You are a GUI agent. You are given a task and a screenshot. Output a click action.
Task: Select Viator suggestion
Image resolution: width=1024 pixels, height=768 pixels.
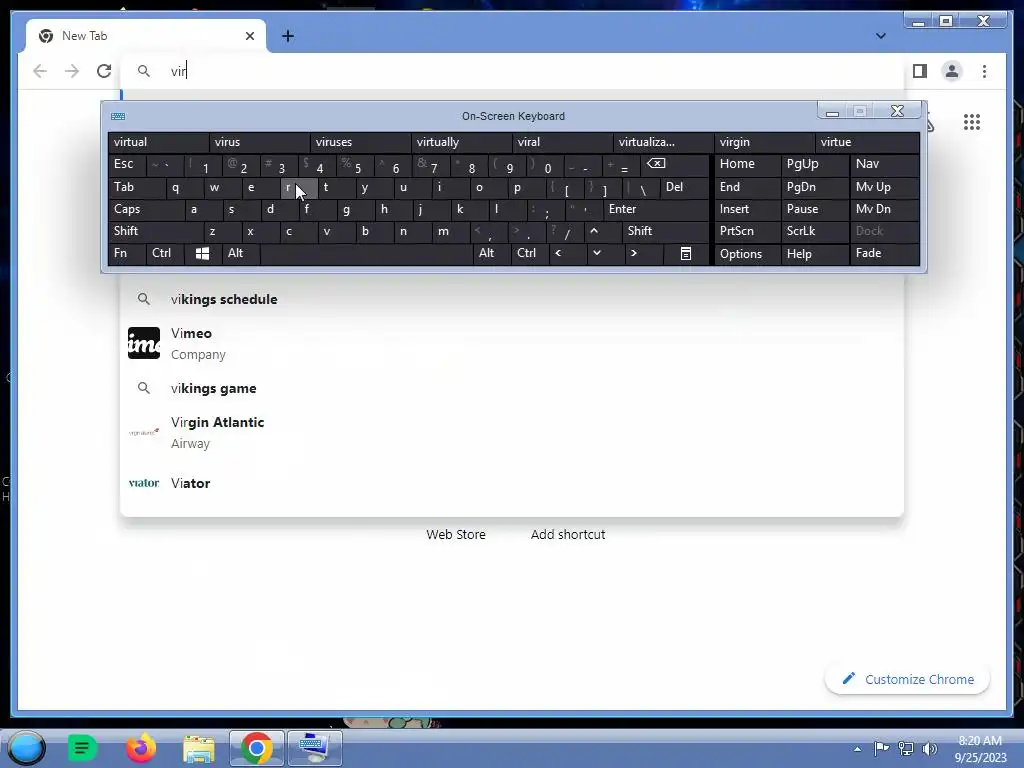pos(512,483)
